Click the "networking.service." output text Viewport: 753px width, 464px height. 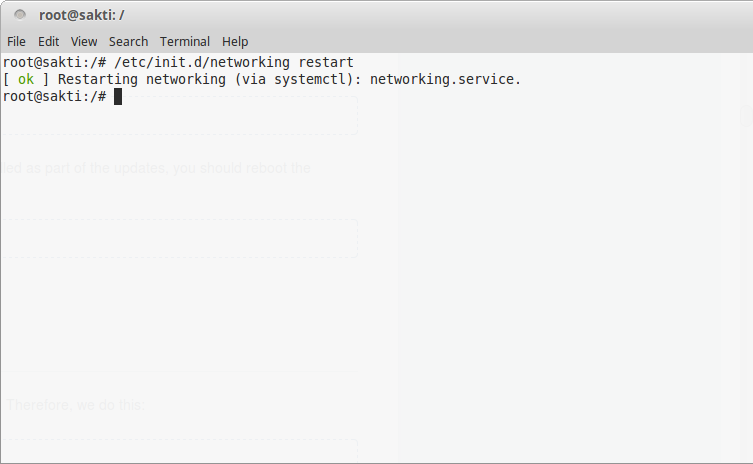pyautogui.click(x=445, y=79)
